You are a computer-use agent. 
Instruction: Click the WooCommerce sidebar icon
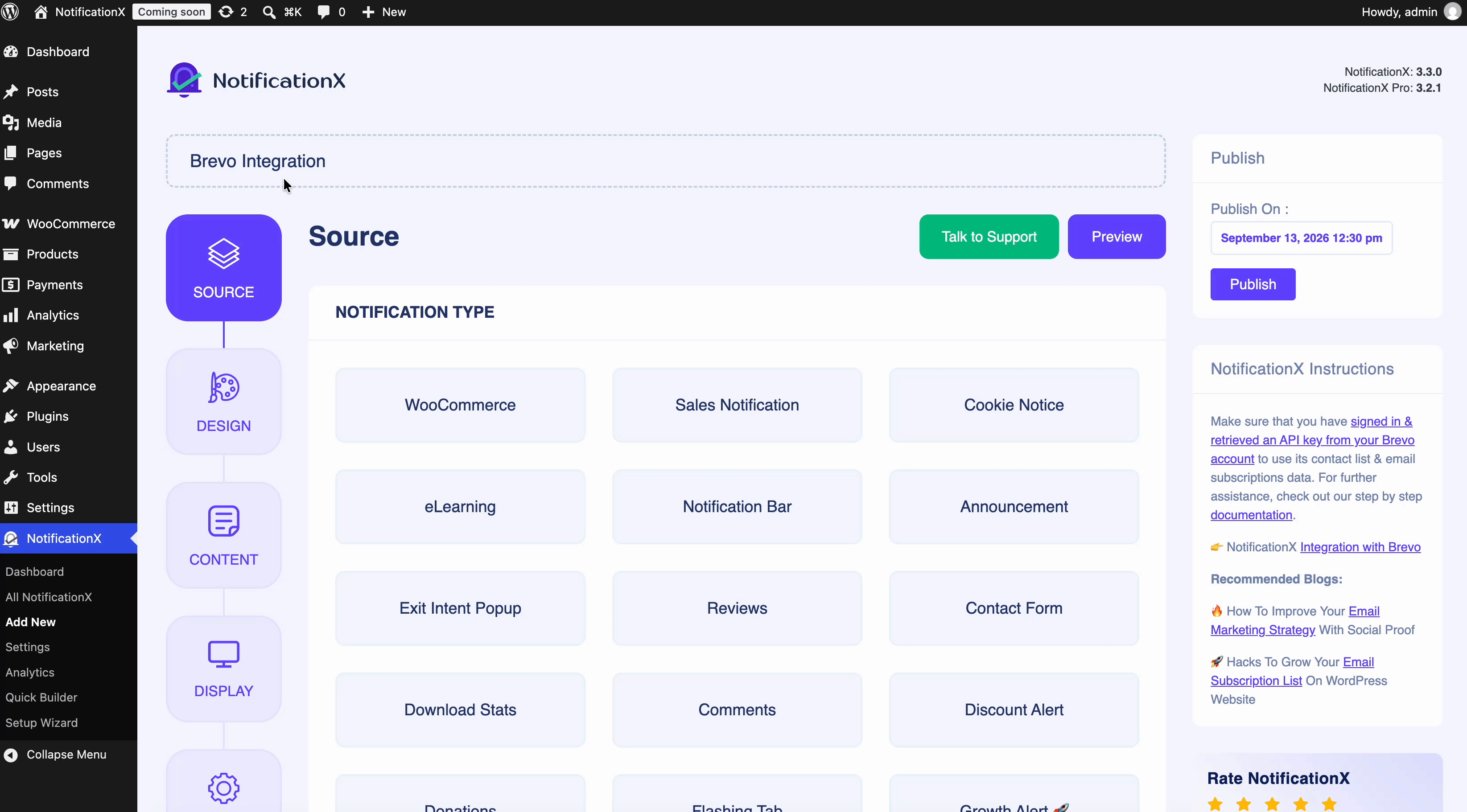(11, 224)
